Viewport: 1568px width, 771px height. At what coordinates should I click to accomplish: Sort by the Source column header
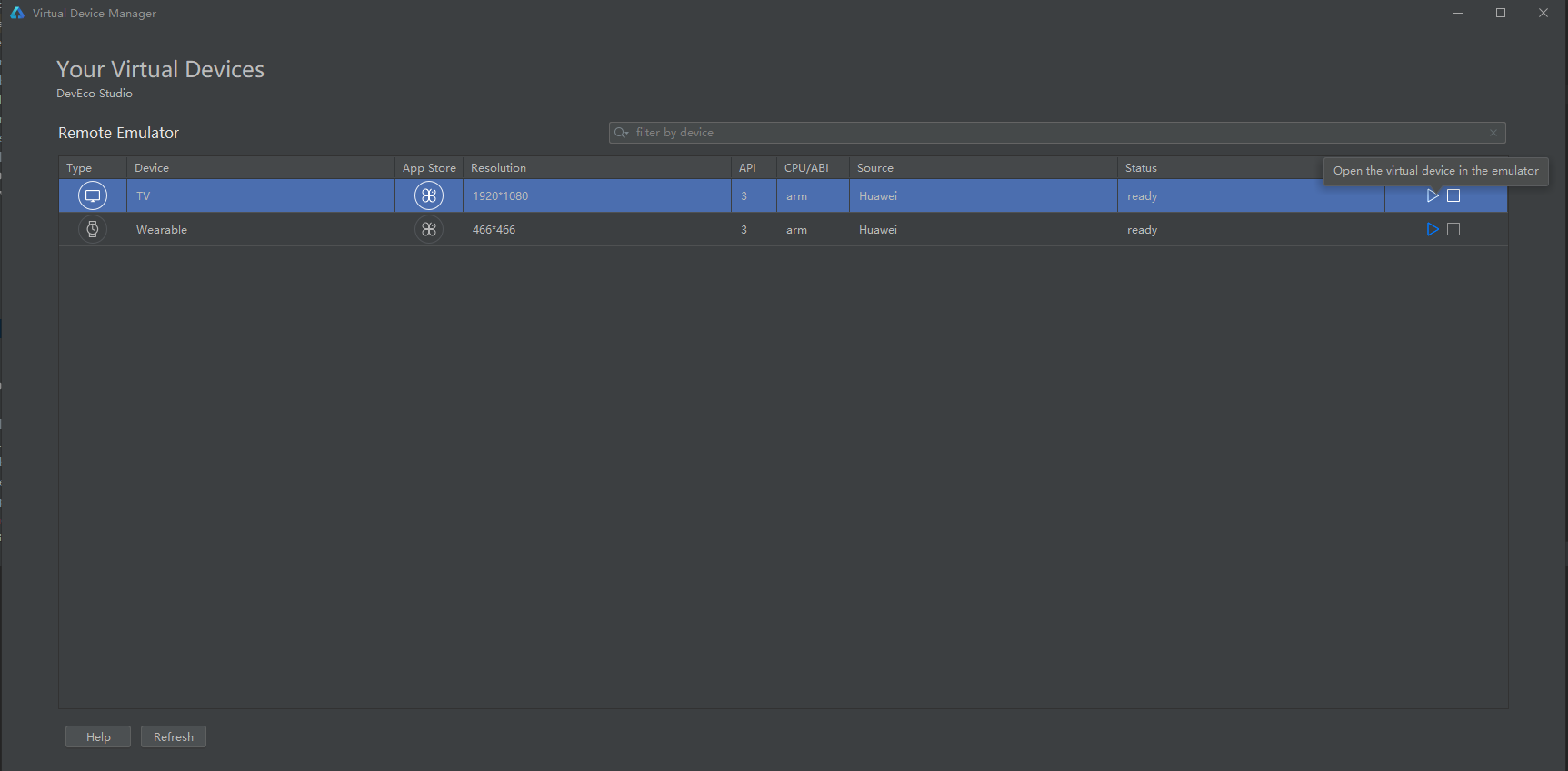click(x=984, y=168)
